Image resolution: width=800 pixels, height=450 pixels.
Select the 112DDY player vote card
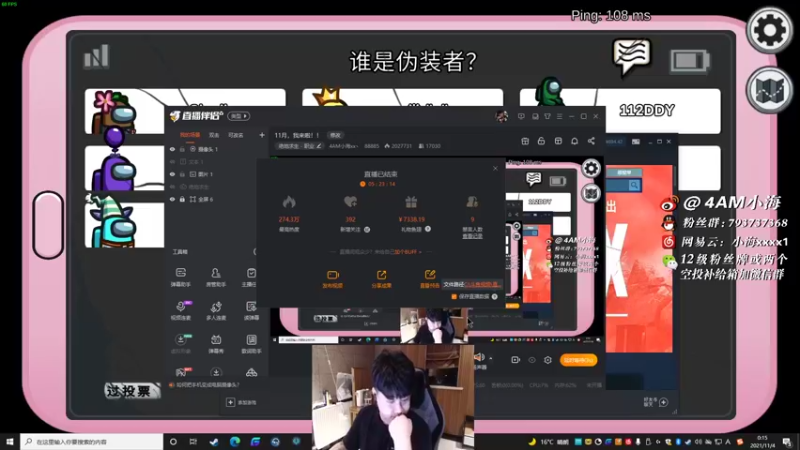[x=620, y=111]
